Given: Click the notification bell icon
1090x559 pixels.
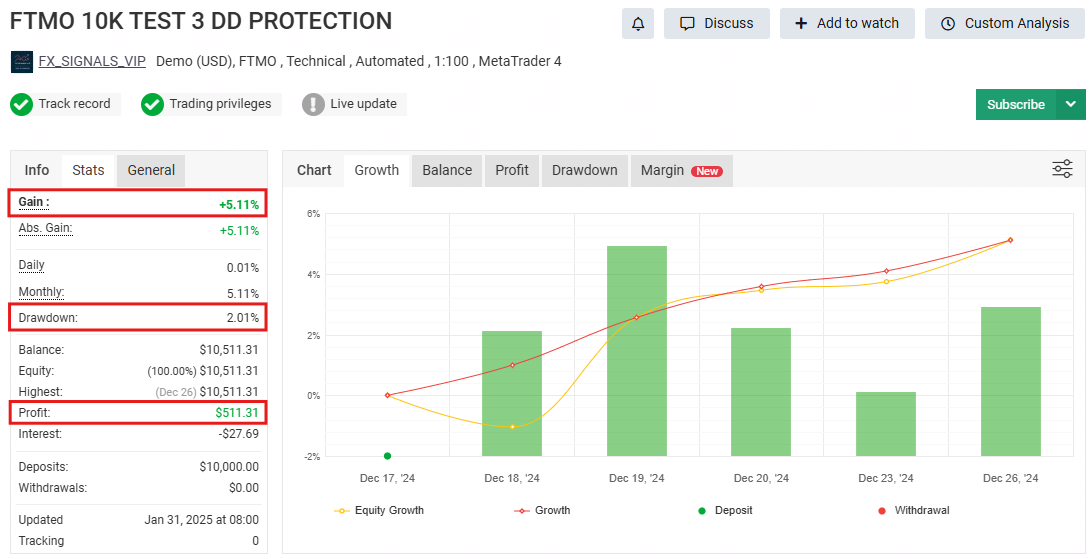Looking at the screenshot, I should pyautogui.click(x=638, y=23).
